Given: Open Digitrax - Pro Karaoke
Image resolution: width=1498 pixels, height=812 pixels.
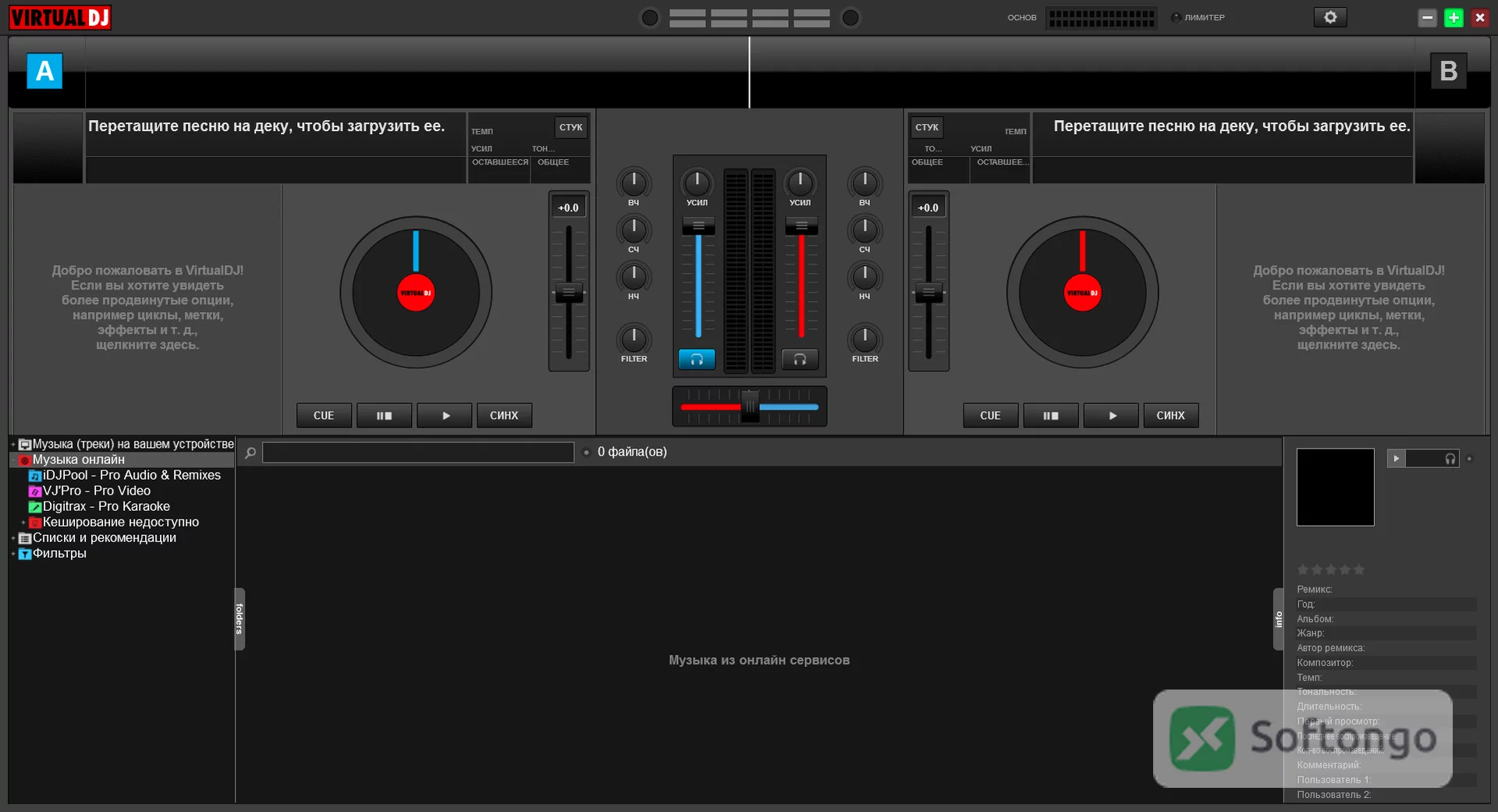Looking at the screenshot, I should 106,506.
